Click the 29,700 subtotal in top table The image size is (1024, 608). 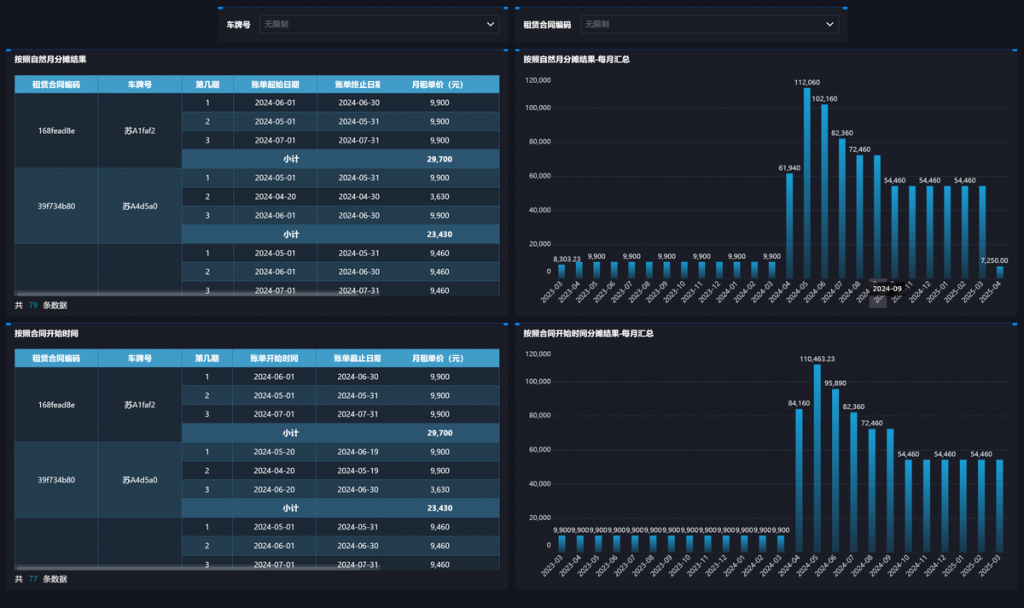[439, 159]
